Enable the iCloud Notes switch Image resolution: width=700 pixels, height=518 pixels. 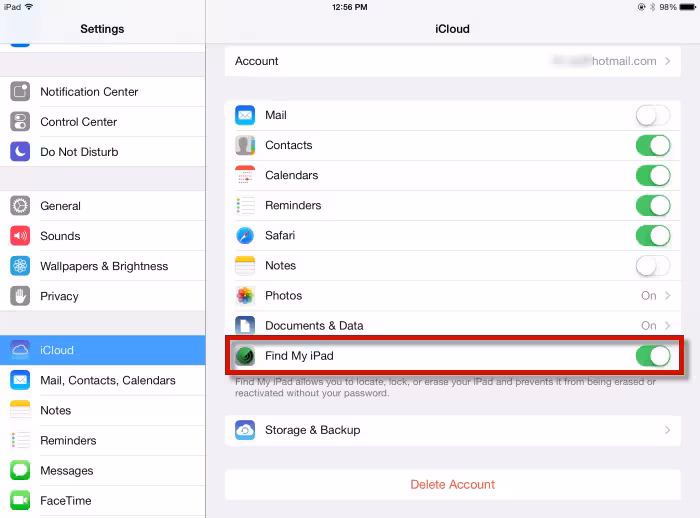click(x=653, y=266)
